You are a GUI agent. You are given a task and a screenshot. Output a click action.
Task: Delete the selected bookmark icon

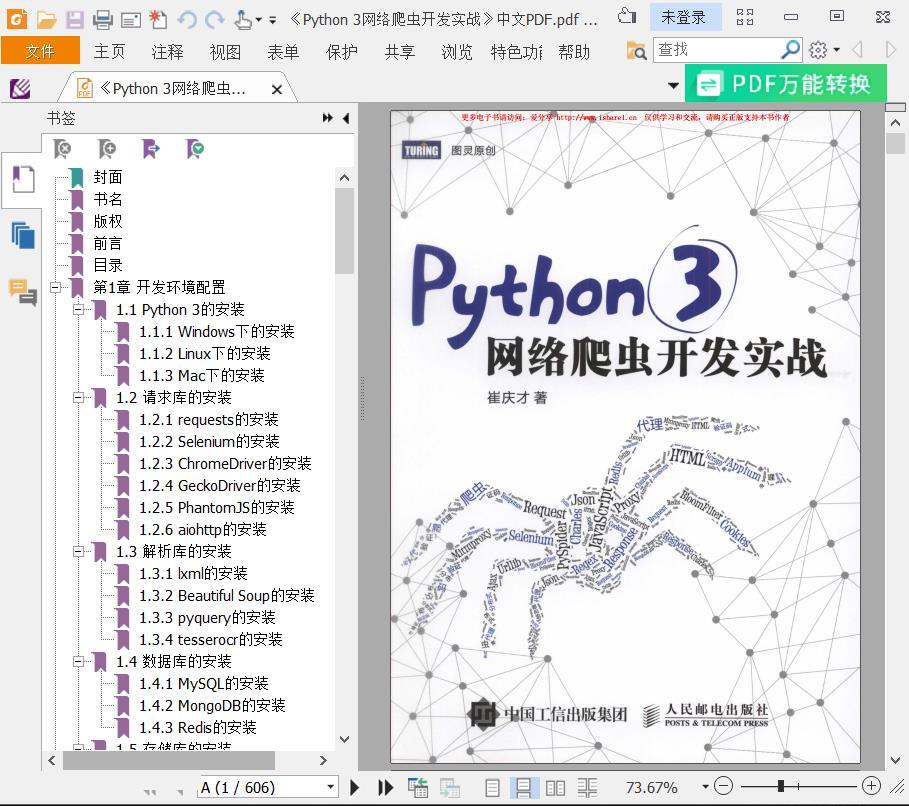(x=62, y=149)
